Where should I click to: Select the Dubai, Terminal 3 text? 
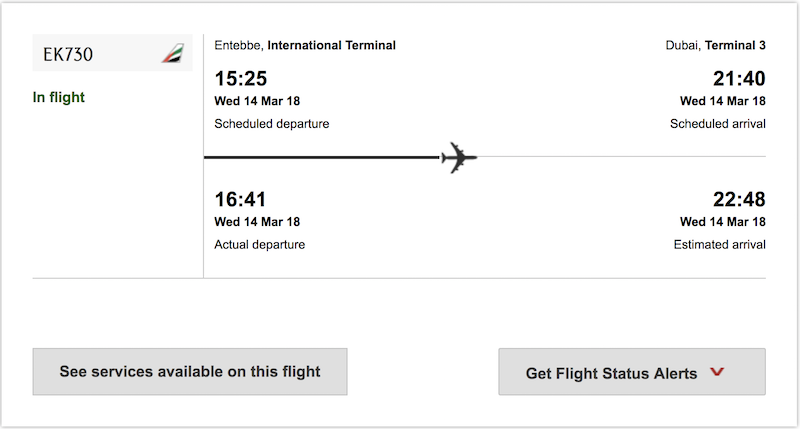[x=715, y=45]
